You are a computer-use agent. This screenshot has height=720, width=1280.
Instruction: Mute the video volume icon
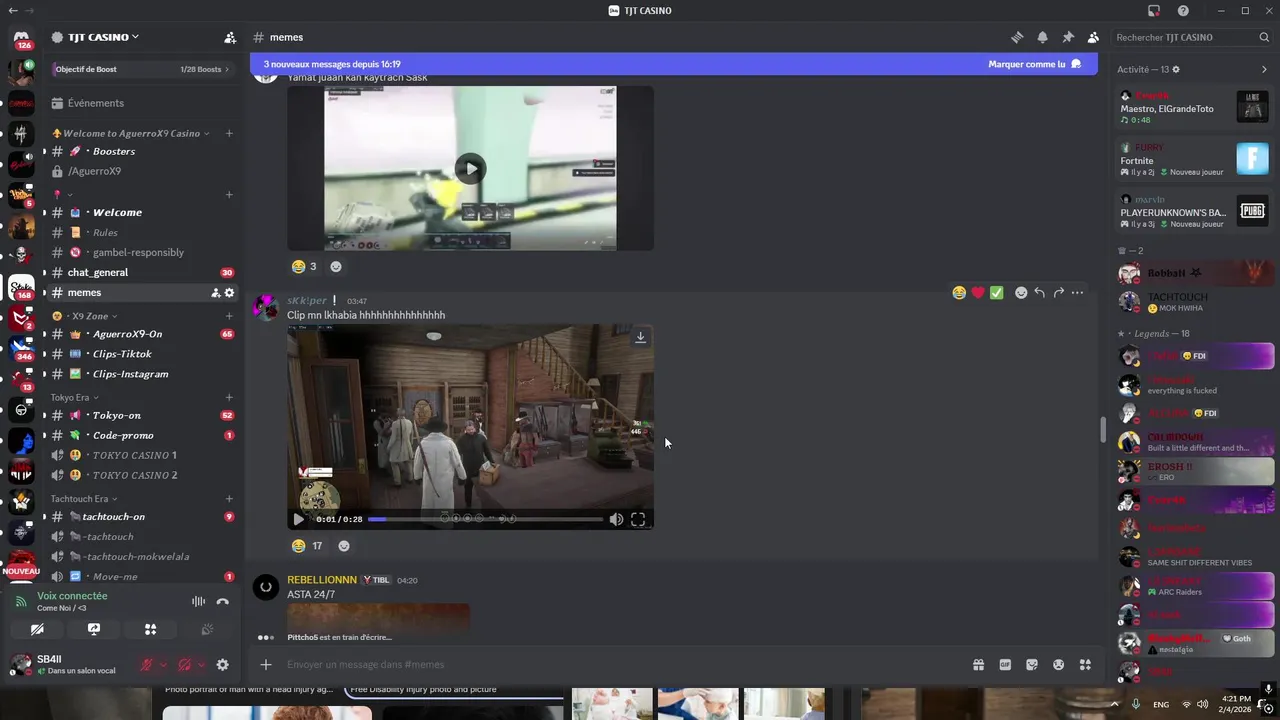coord(616,519)
